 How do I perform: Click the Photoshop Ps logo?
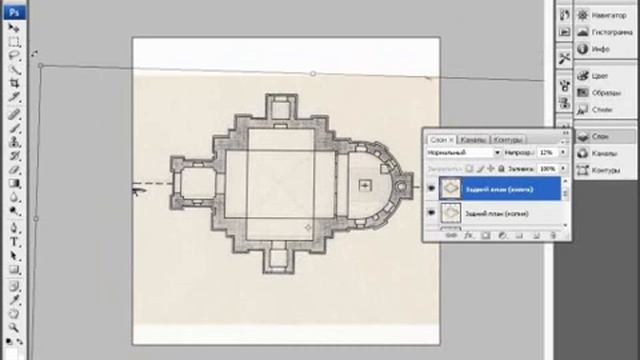[x=14, y=12]
